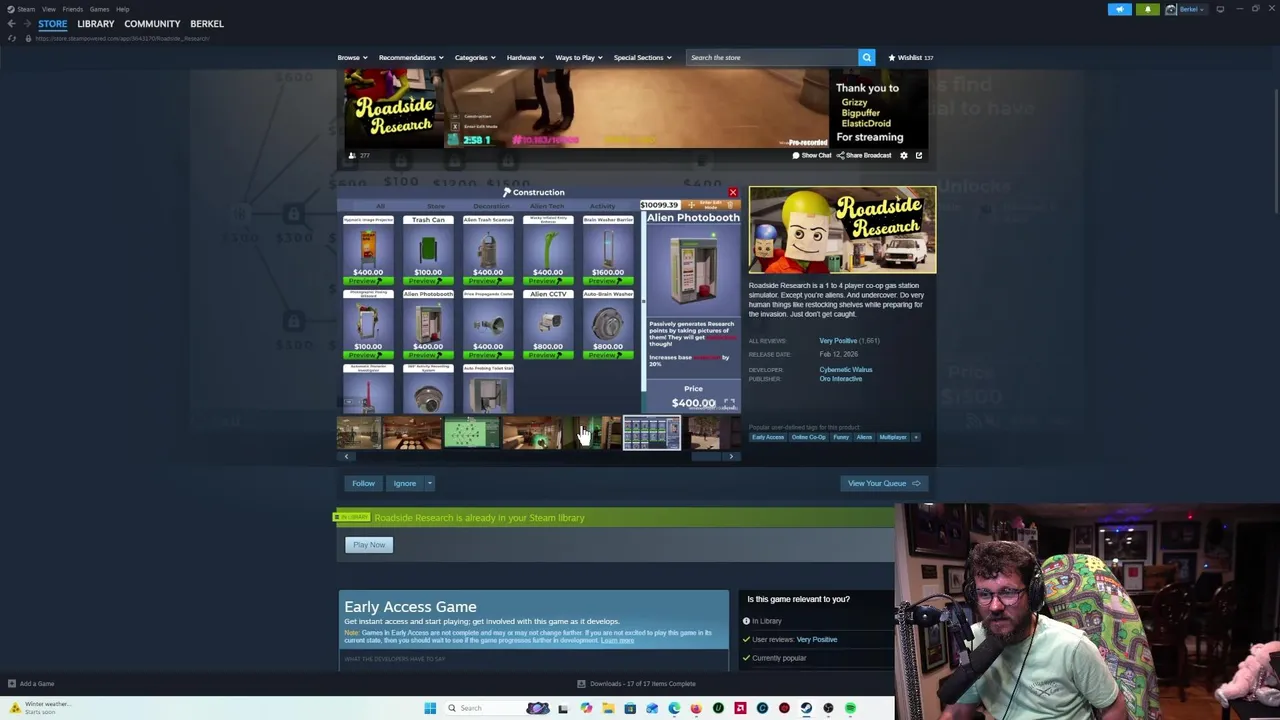Open the STORE tab
This screenshot has width=1280, height=720.
(53, 24)
